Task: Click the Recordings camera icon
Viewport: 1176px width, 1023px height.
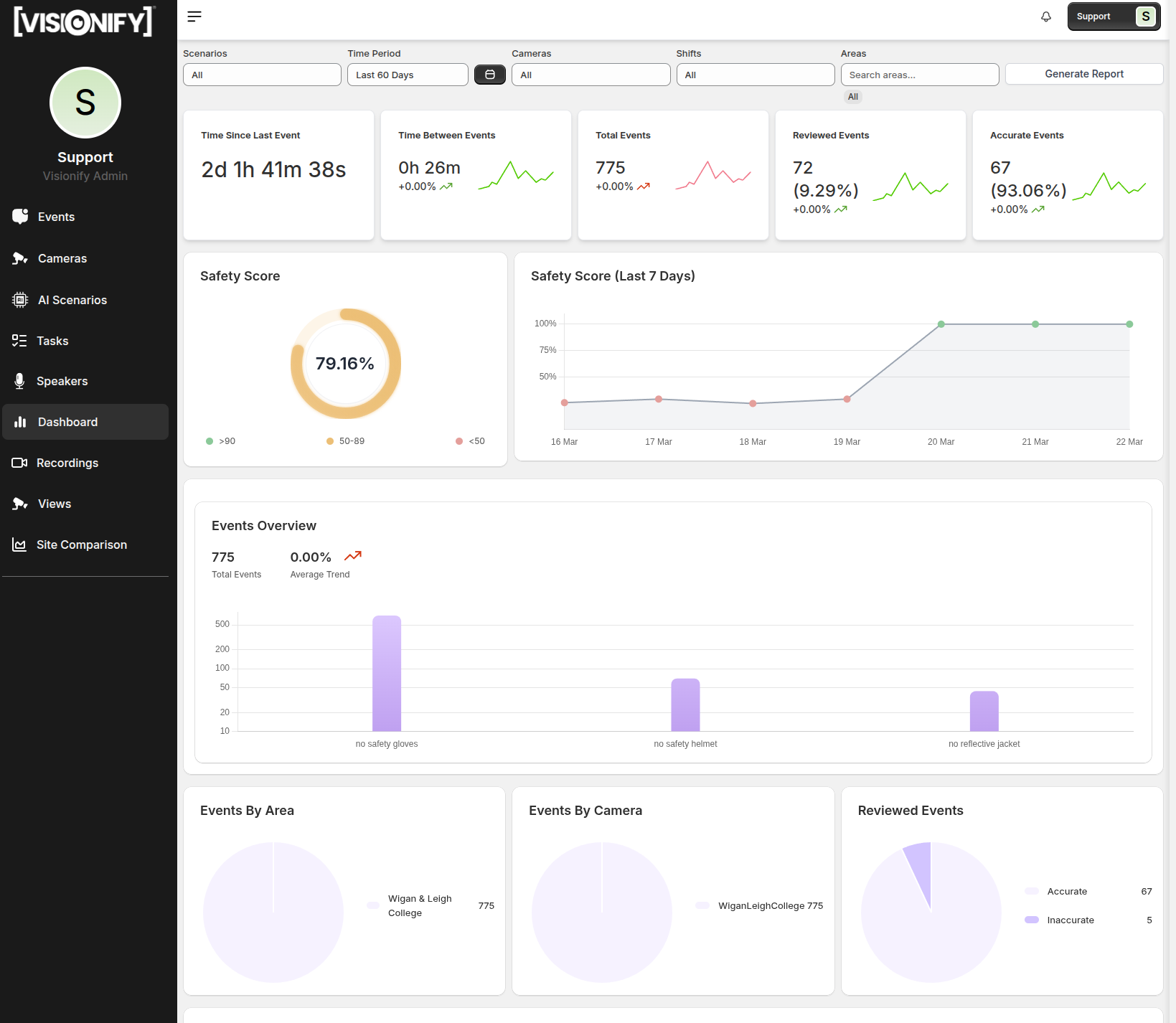Action: pos(19,463)
